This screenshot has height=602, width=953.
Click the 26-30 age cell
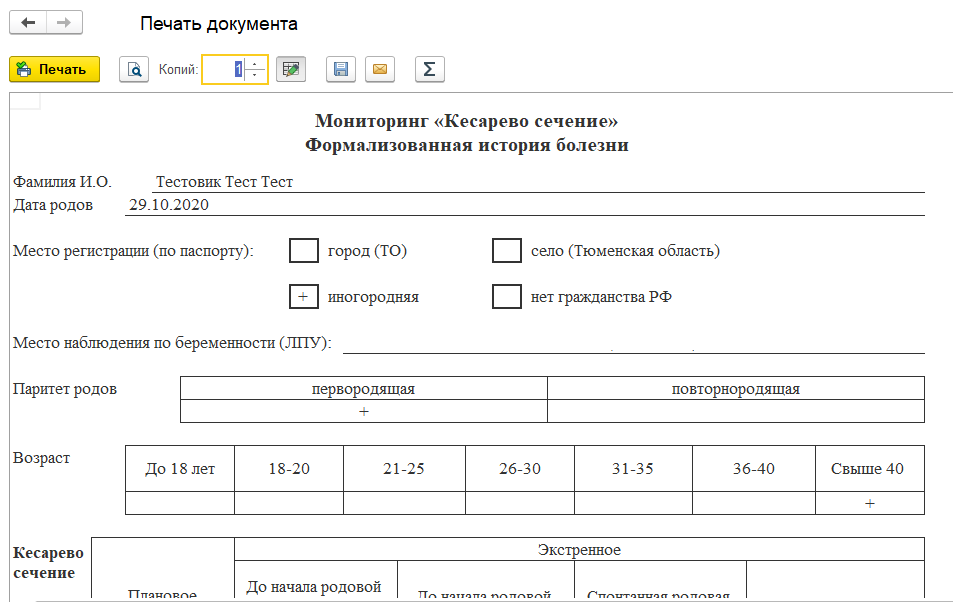(x=520, y=469)
